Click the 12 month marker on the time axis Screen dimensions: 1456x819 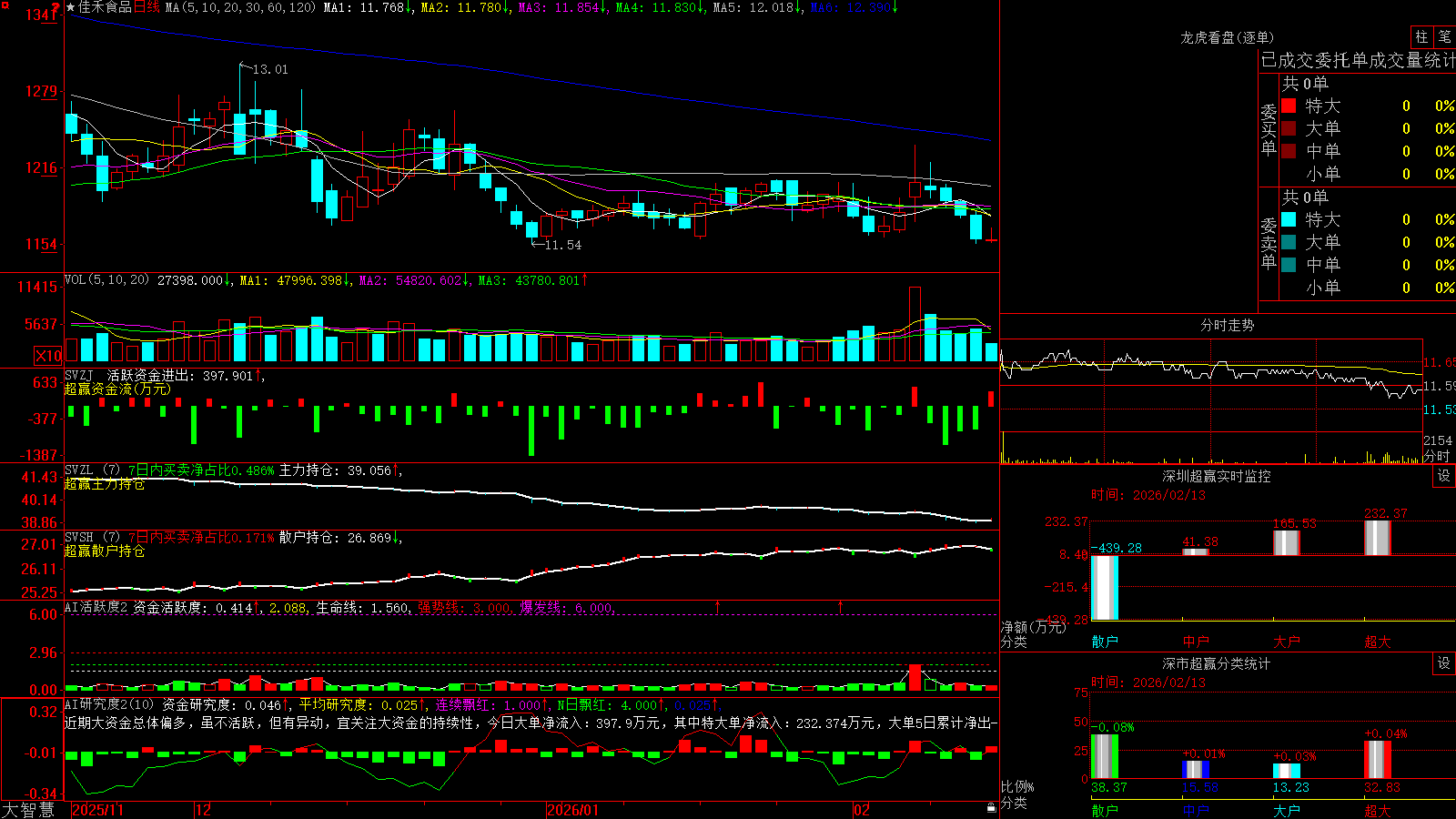click(x=204, y=810)
